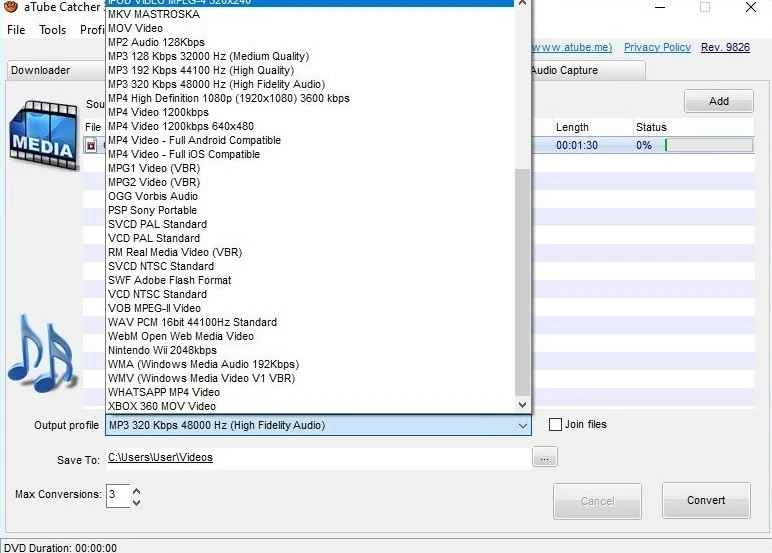Select MKV MASTROSKA profile

(310, 14)
